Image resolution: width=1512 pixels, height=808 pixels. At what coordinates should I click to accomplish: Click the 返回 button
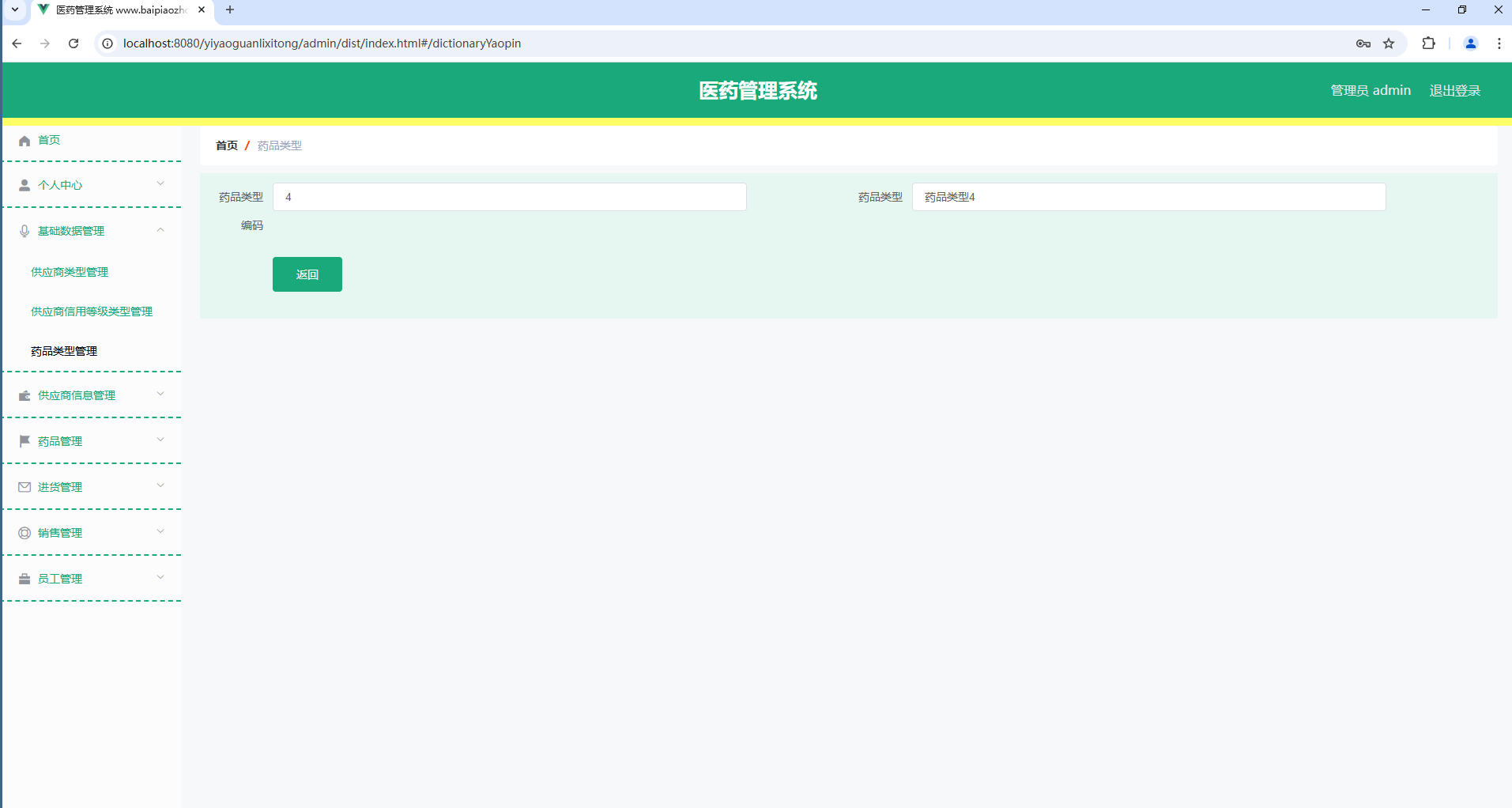tap(307, 274)
